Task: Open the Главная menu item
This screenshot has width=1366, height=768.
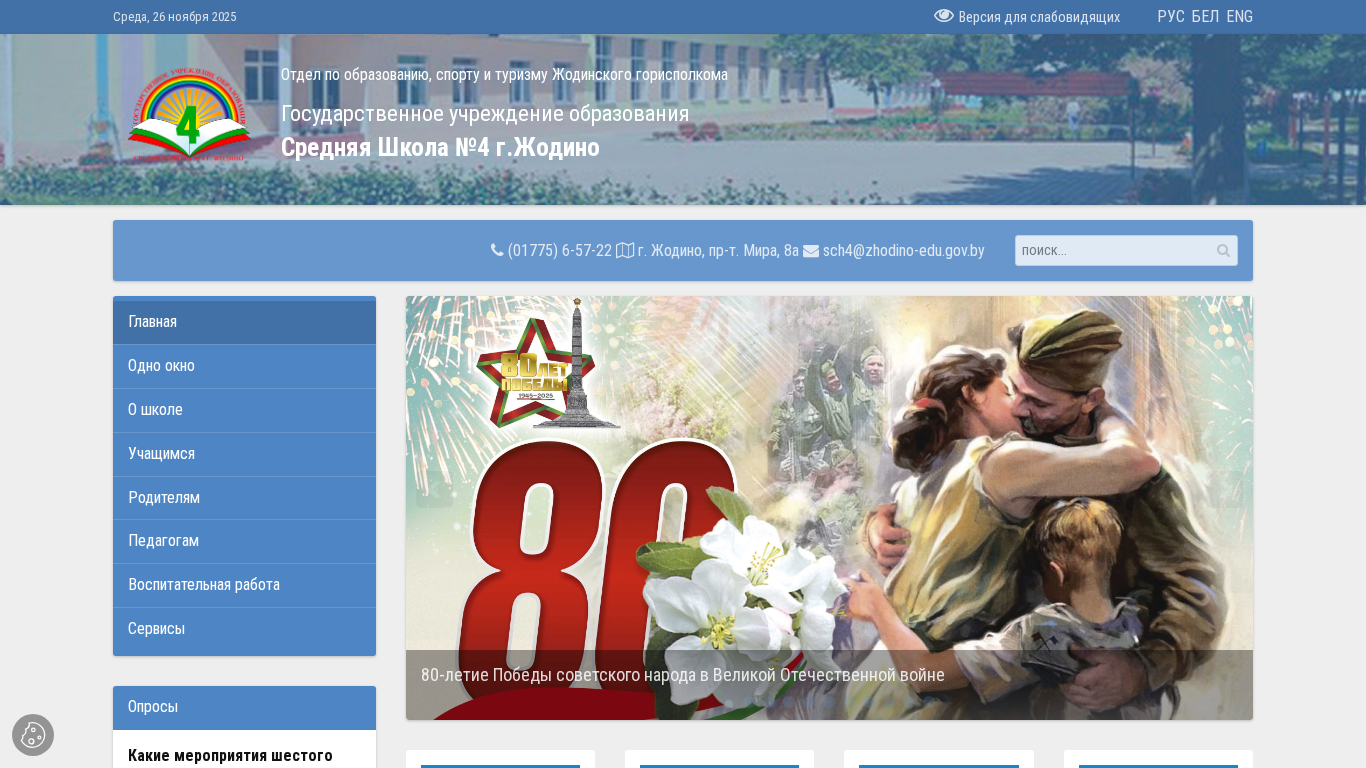Action: tap(244, 322)
